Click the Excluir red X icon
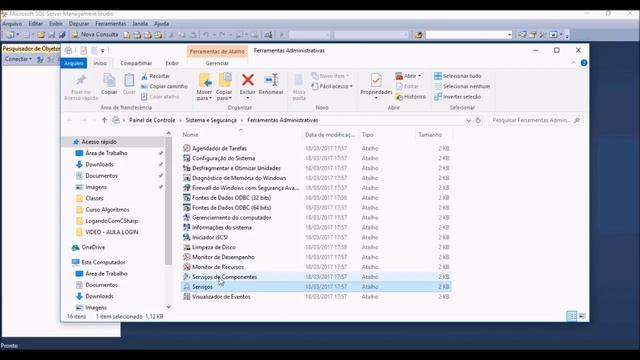This screenshot has height=360, width=640. point(247,80)
